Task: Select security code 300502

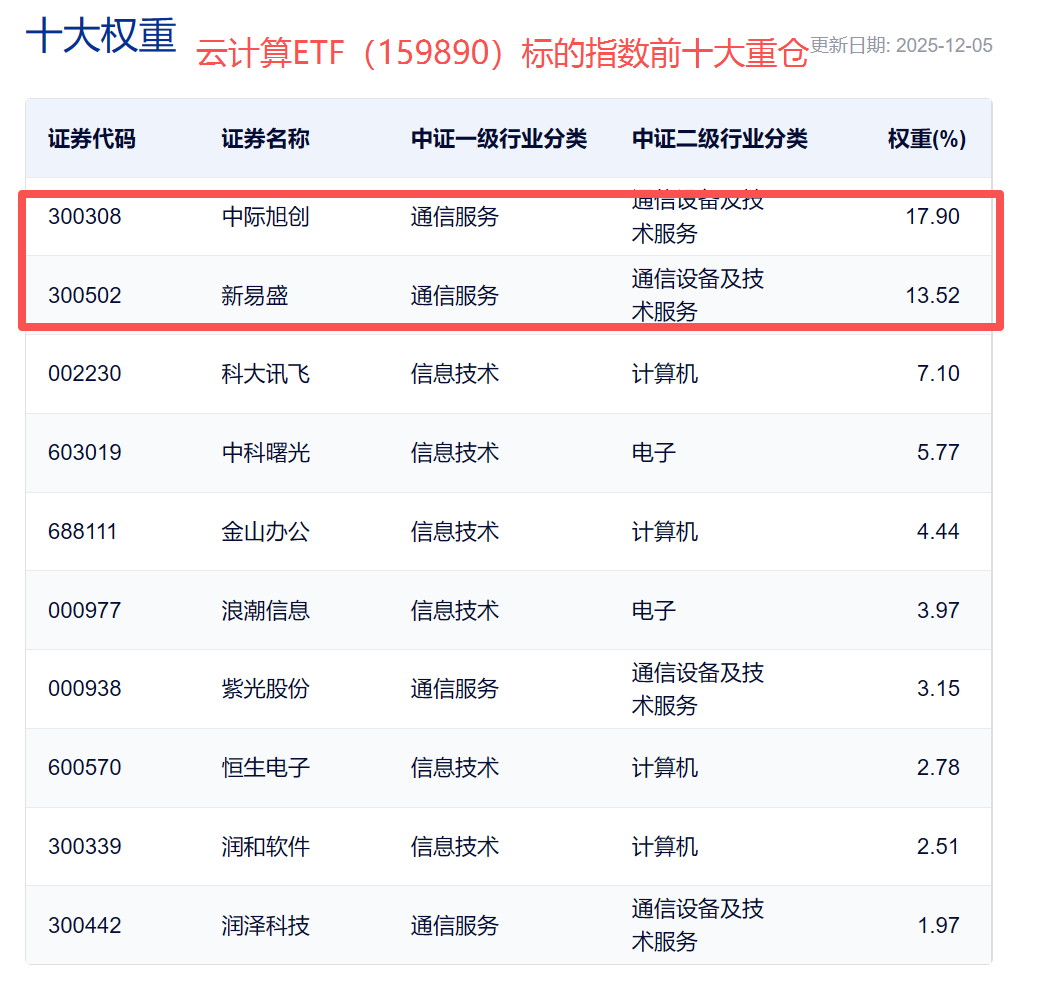Action: coord(84,296)
